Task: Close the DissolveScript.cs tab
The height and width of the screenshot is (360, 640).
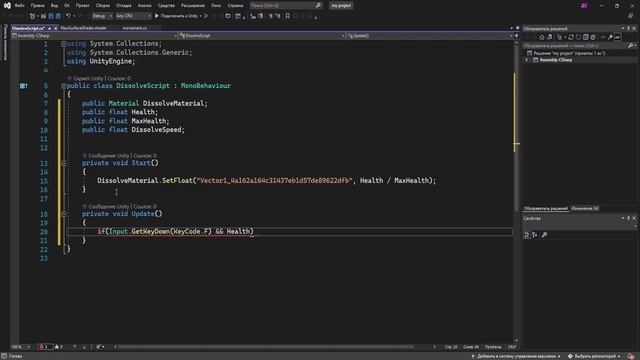Action: click(x=56, y=28)
